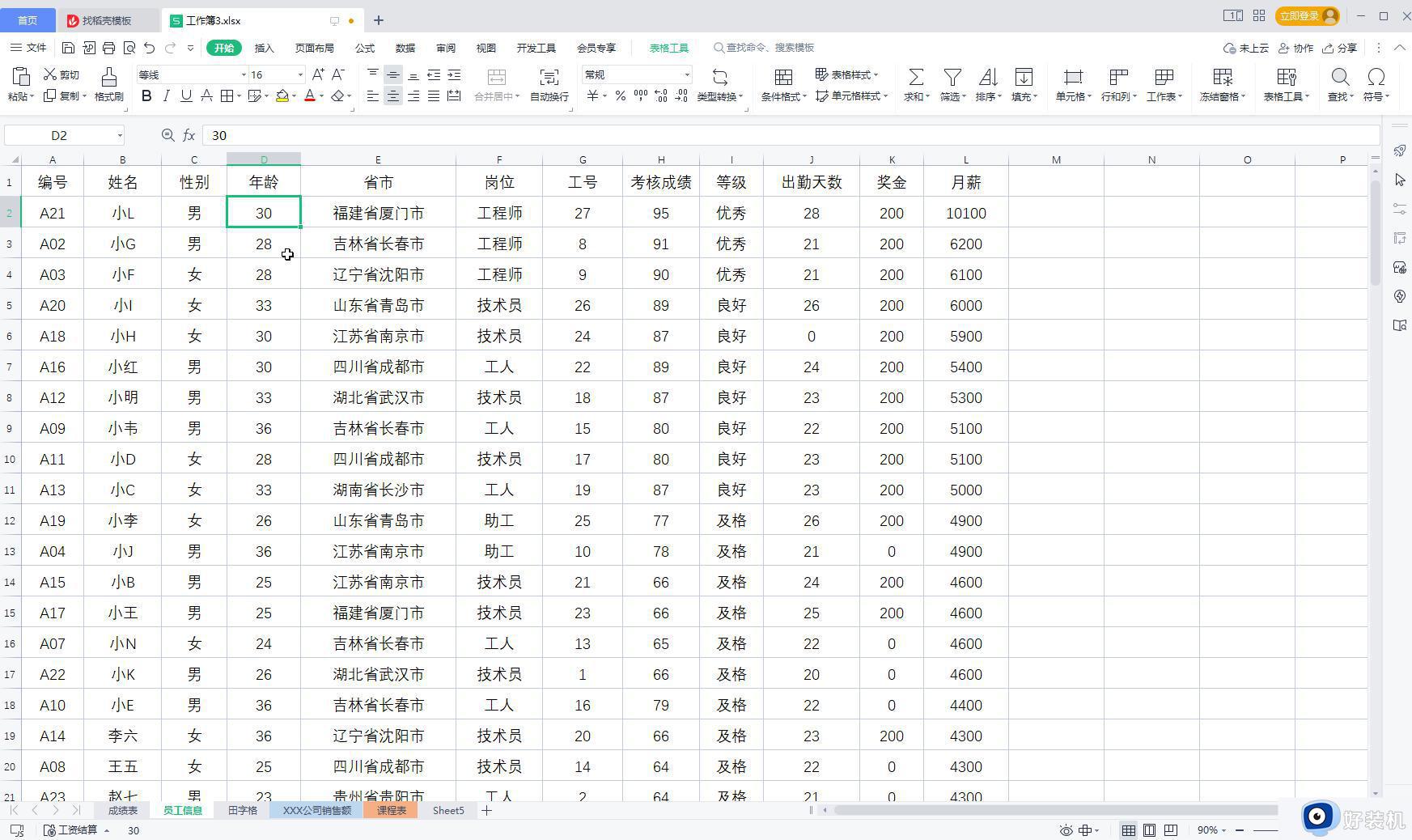Increase decimal places icon
1412x840 pixels.
tap(661, 96)
